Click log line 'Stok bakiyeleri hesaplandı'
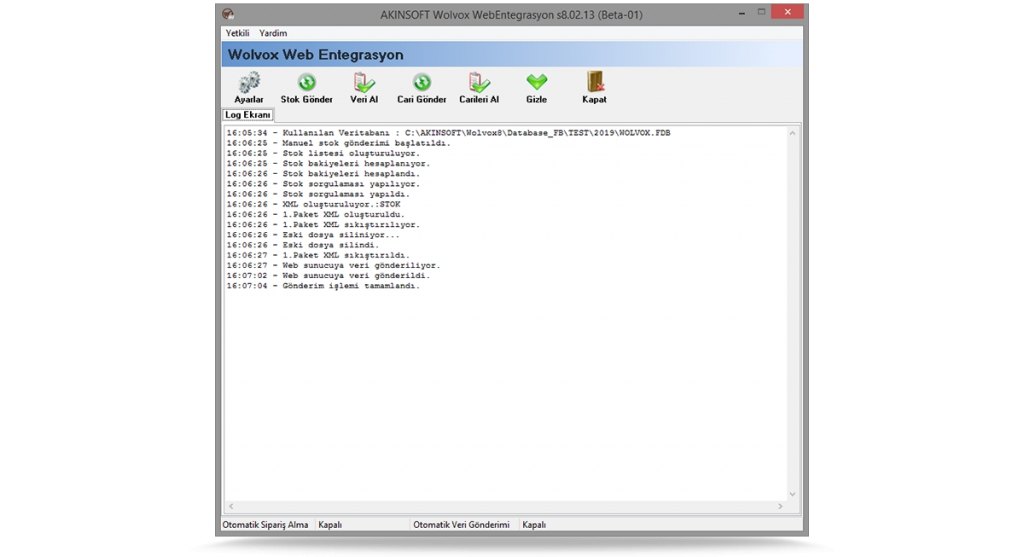This screenshot has height=557, width=1024. (323, 174)
